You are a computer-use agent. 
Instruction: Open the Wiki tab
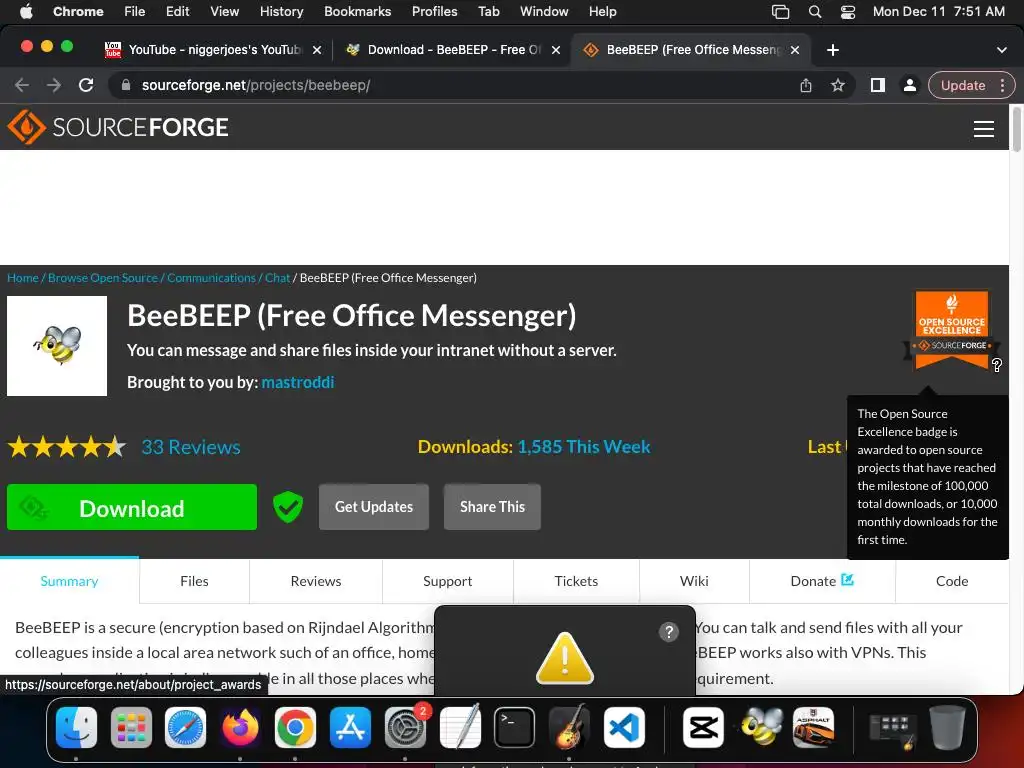pyautogui.click(x=694, y=581)
